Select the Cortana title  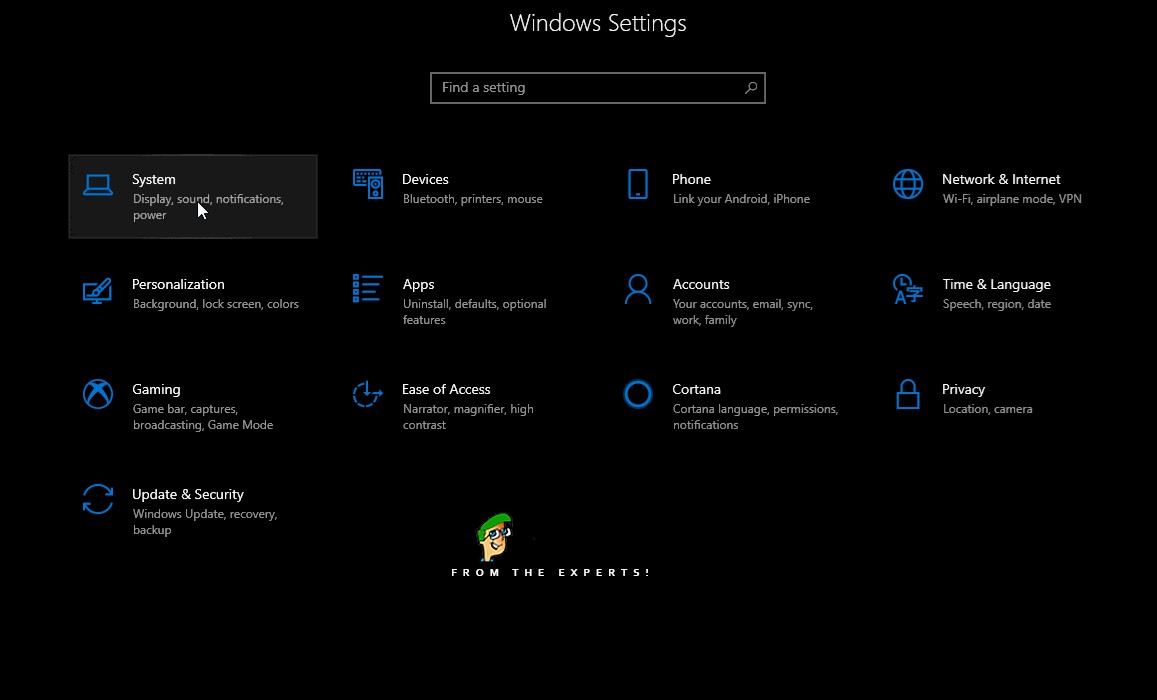click(x=697, y=389)
